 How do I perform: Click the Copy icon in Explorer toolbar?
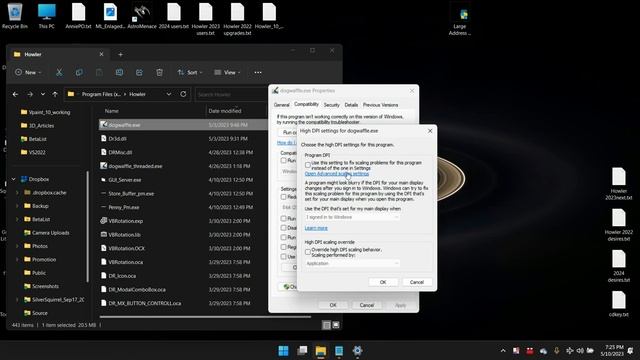click(x=79, y=72)
